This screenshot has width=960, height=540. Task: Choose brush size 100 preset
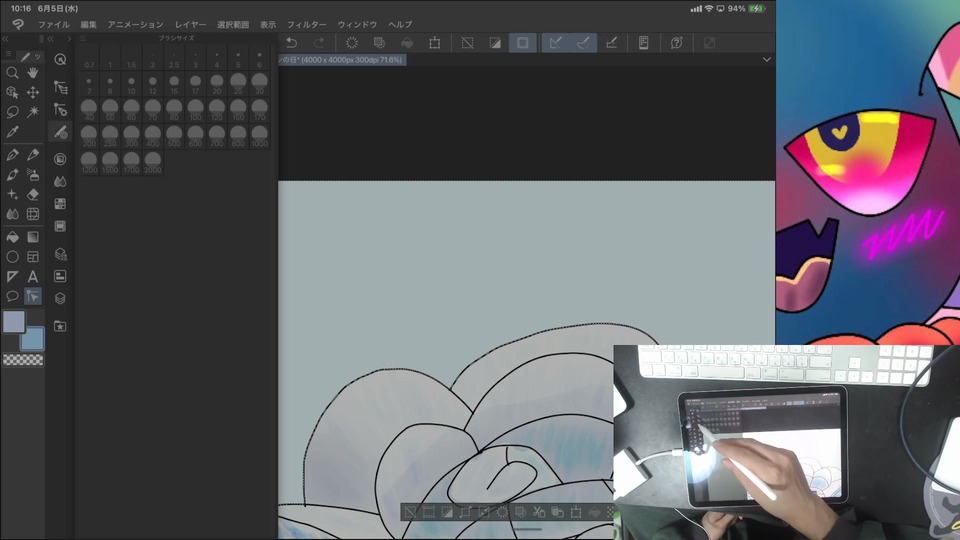click(195, 111)
